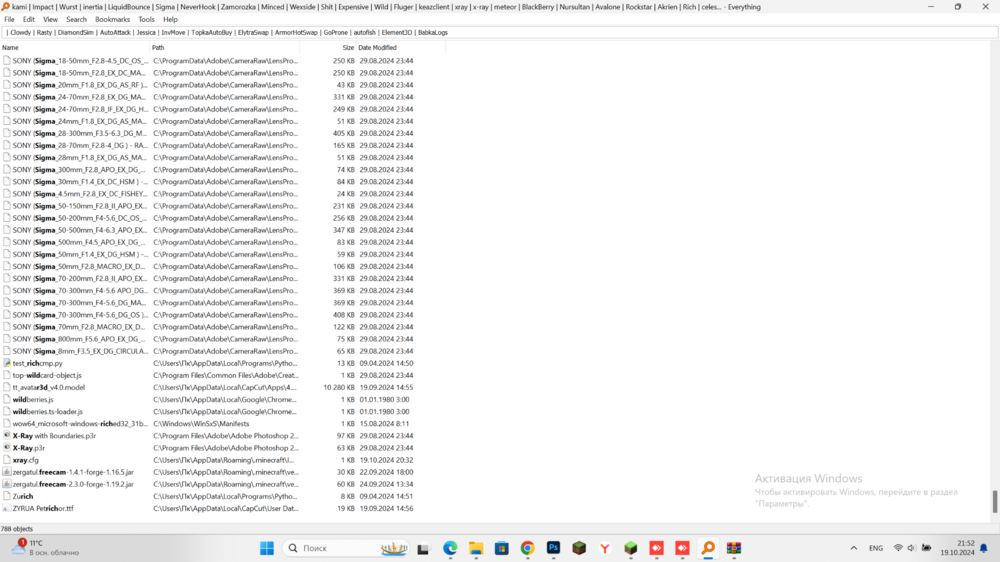The image size is (1000, 562).
Task: Click the icon of X-Ray with Boundaries.p3r
Action: point(7,436)
